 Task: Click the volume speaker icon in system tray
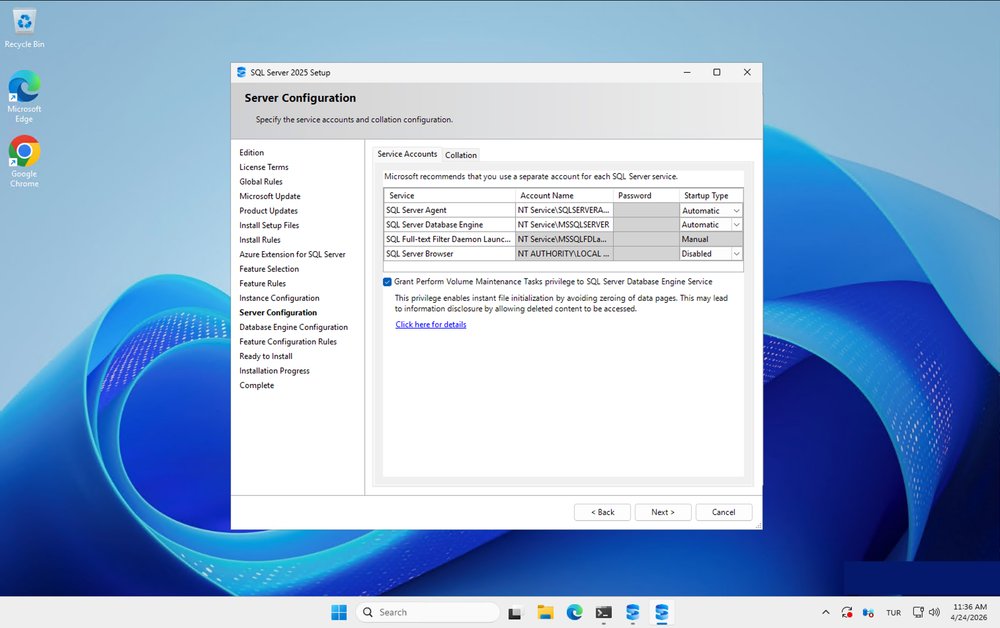point(934,612)
